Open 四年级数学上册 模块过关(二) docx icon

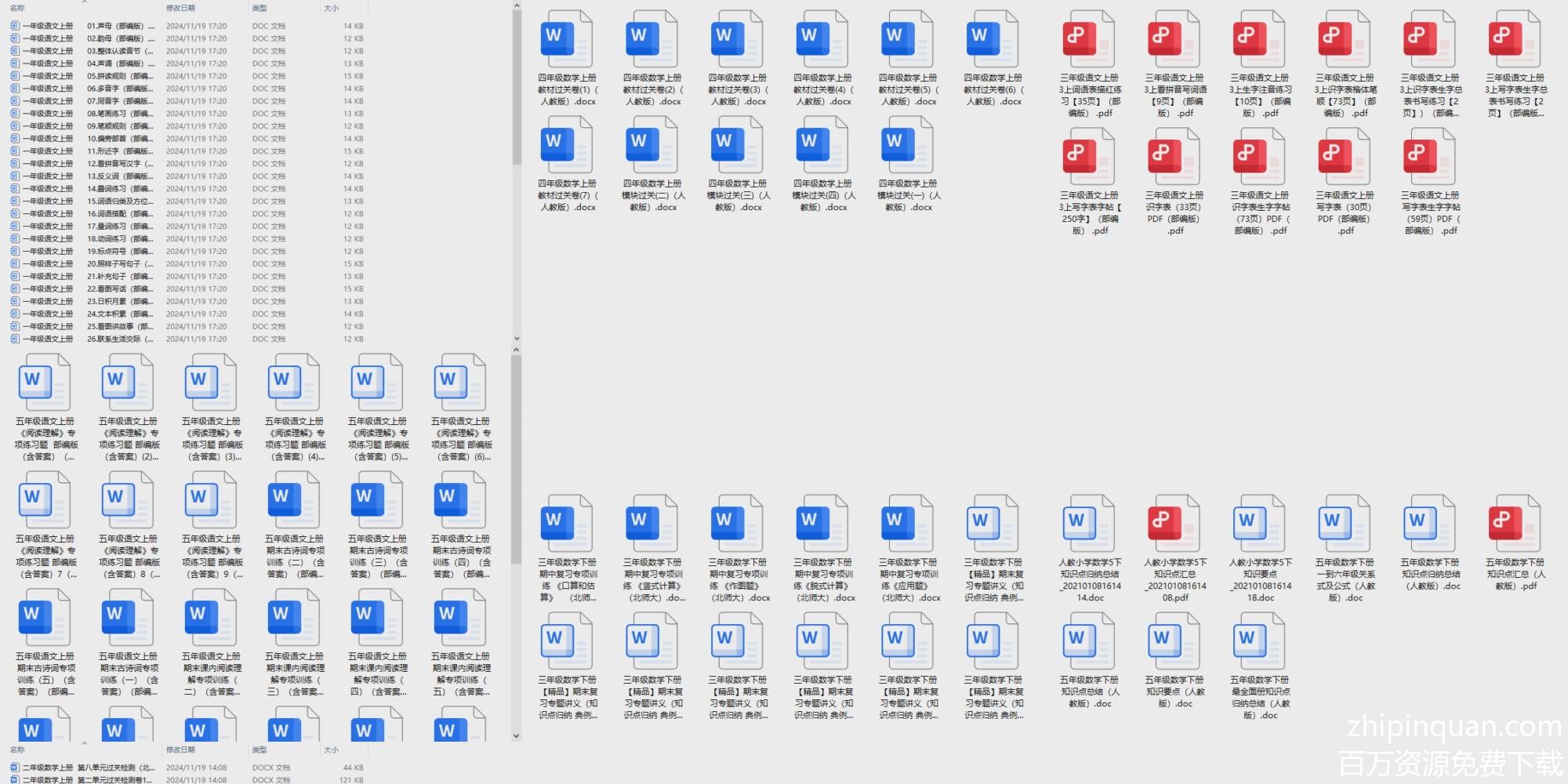tap(652, 147)
